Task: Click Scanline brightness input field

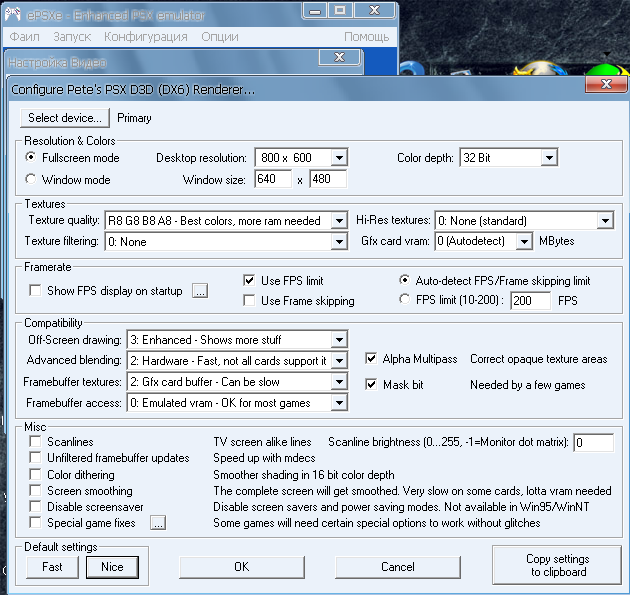Action: 593,442
